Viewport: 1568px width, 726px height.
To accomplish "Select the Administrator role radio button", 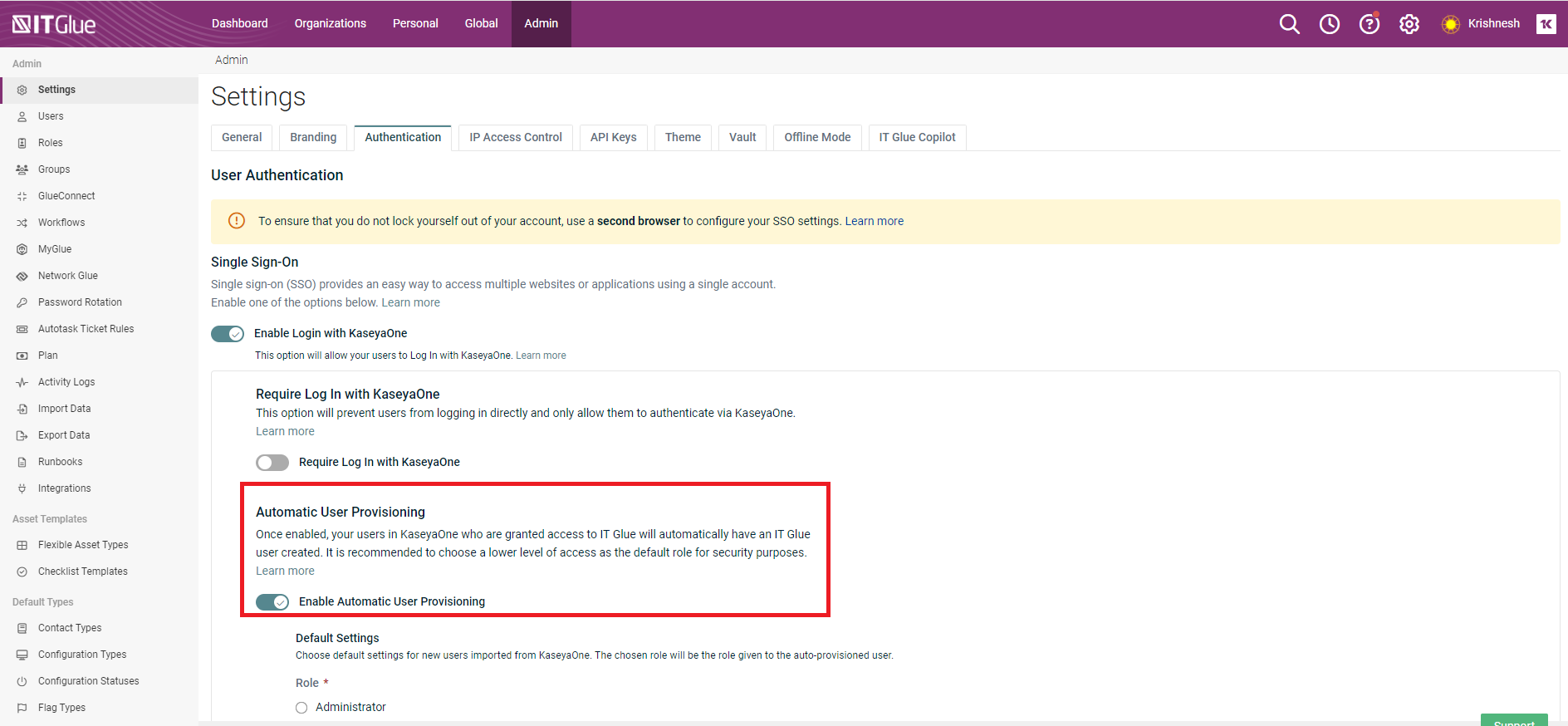I will pyautogui.click(x=301, y=708).
